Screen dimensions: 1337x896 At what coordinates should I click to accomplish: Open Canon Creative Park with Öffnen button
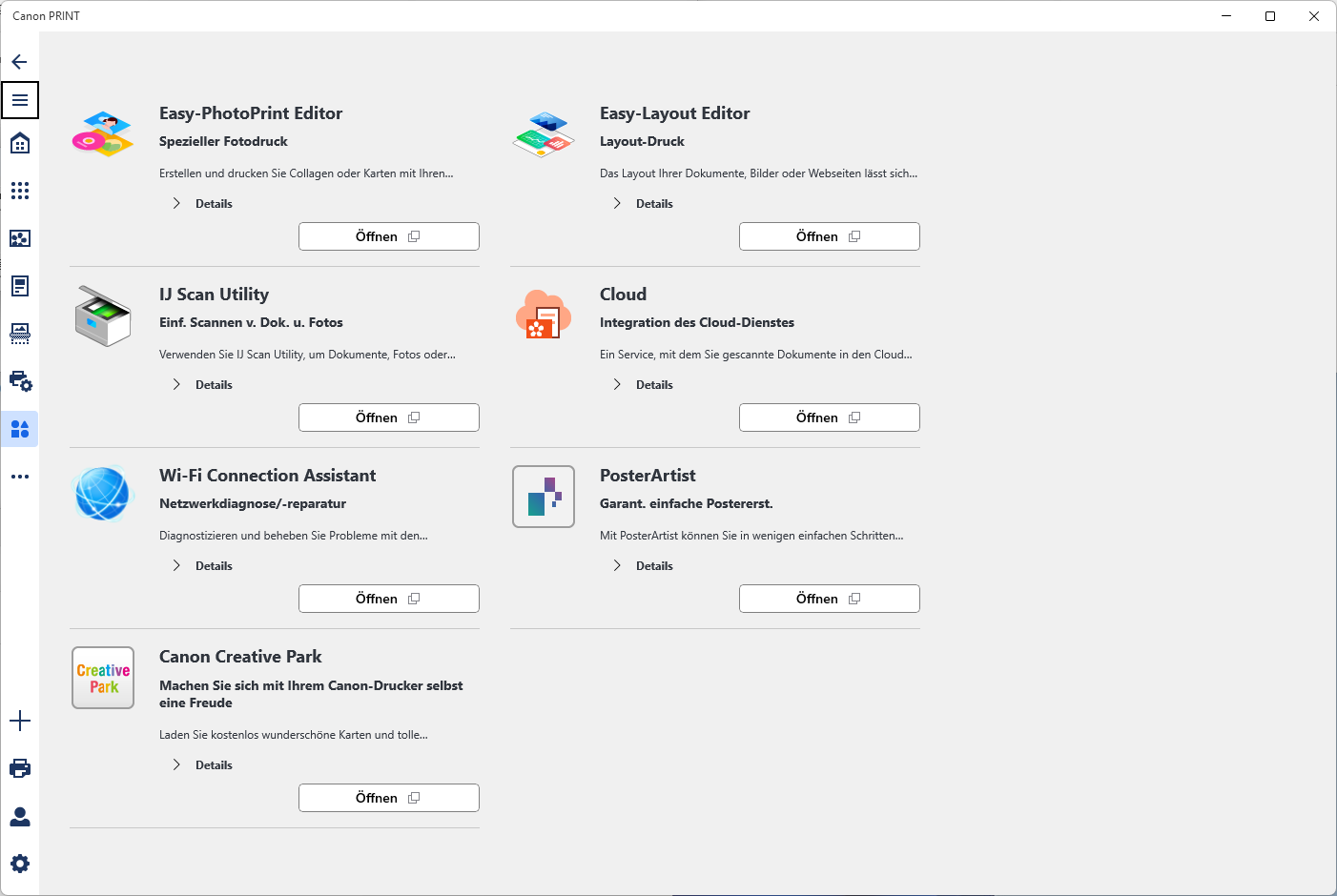389,798
